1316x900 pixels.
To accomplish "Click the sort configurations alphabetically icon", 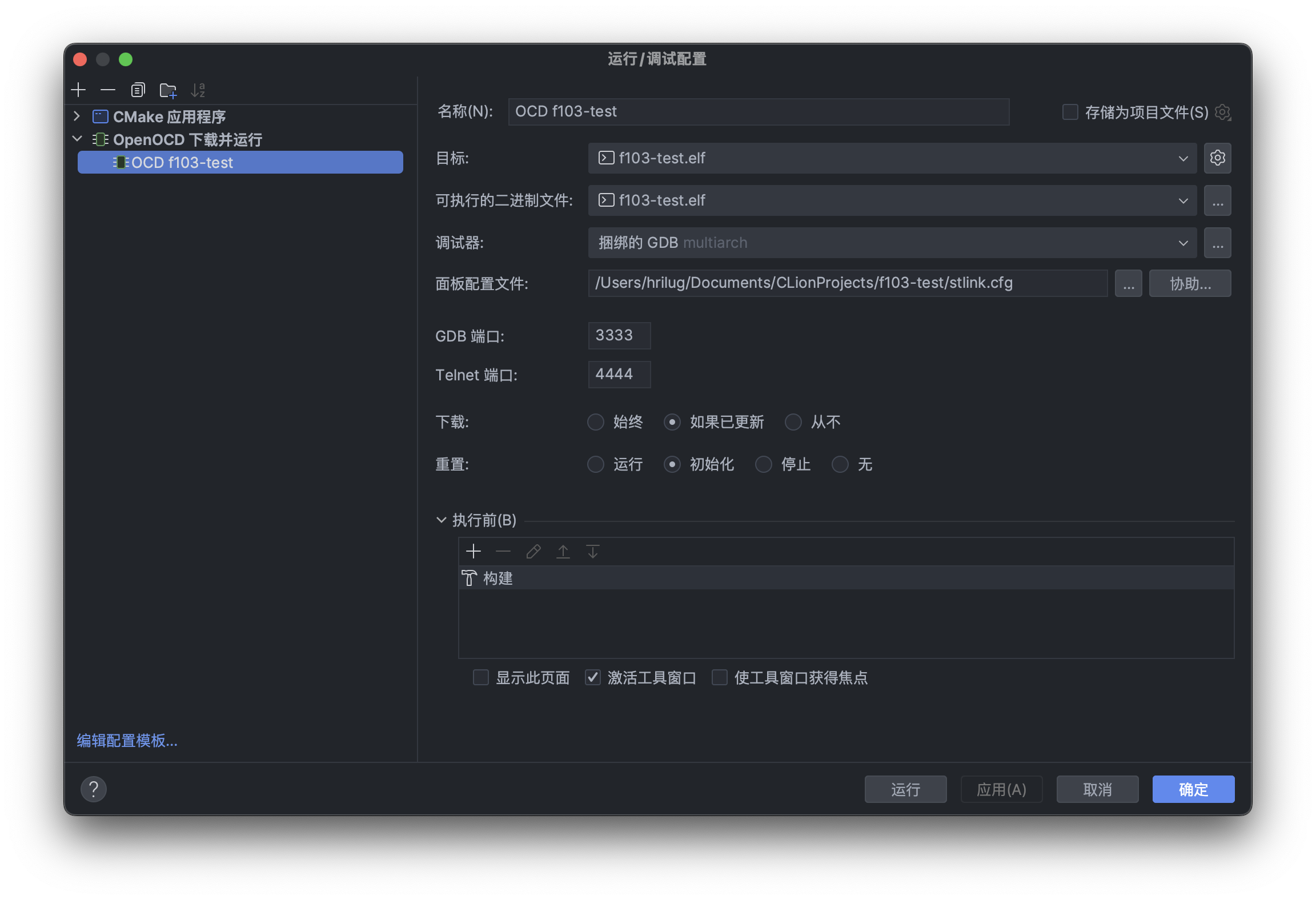I will 198,90.
